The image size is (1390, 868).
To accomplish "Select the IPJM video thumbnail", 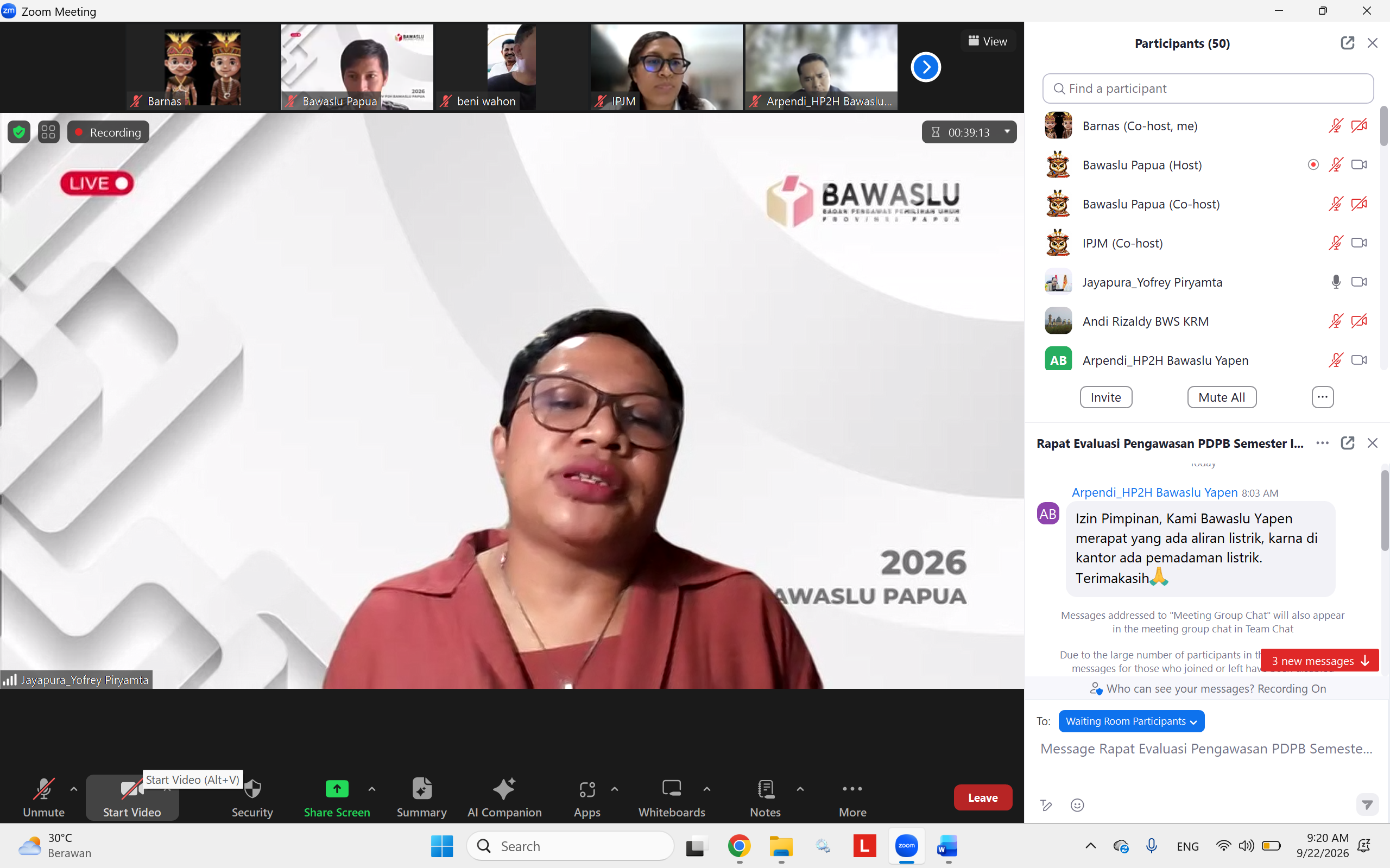I will point(666,67).
